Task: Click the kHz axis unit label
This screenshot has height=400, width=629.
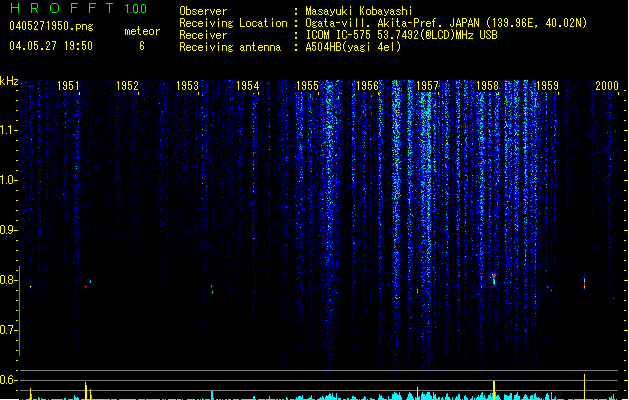Action: point(9,81)
